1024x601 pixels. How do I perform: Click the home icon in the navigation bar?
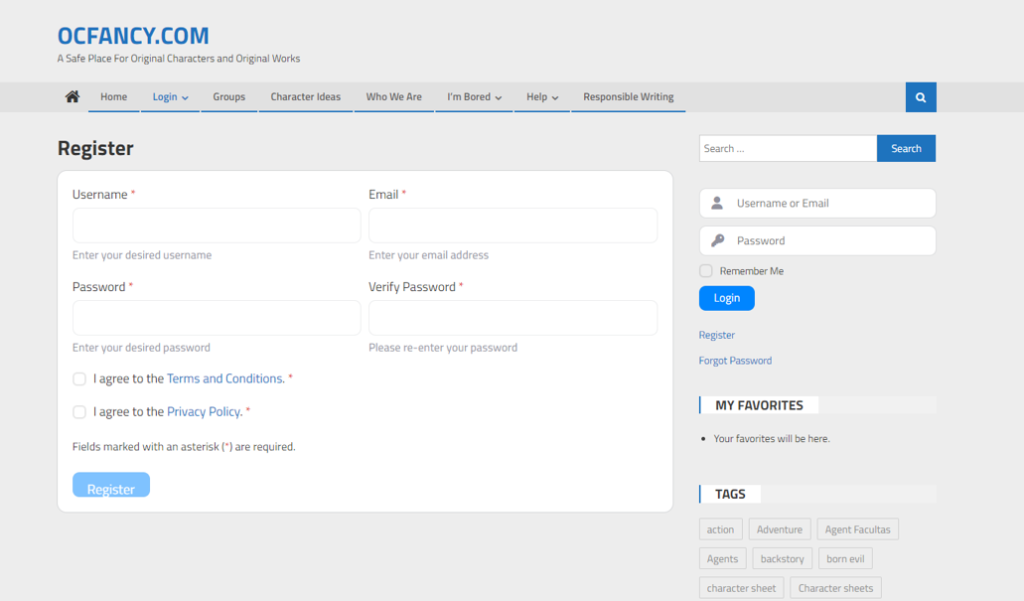(71, 97)
